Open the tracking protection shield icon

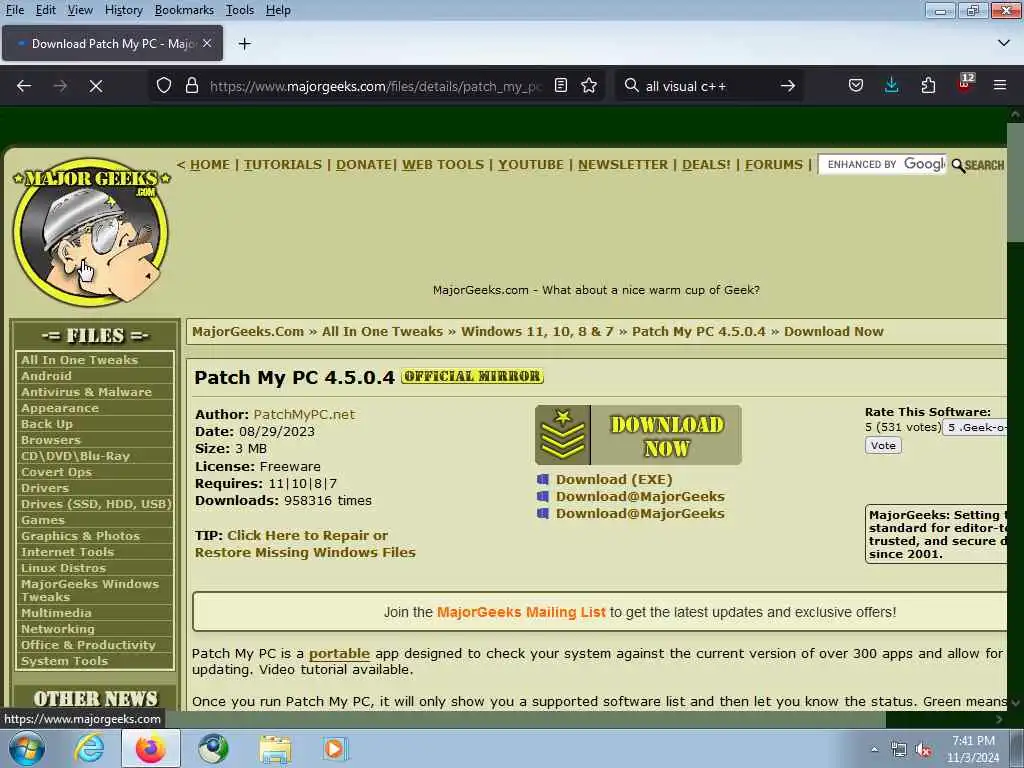pos(164,86)
